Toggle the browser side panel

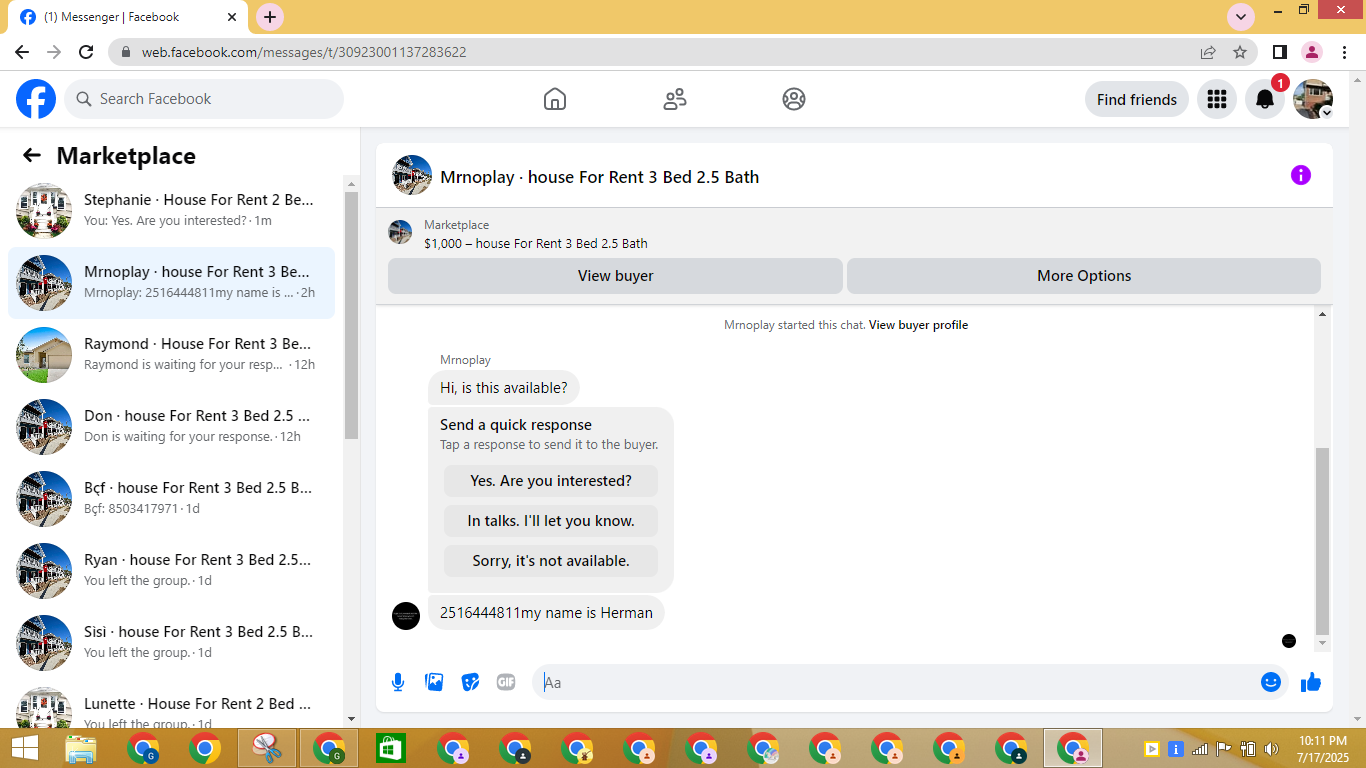click(x=1280, y=52)
